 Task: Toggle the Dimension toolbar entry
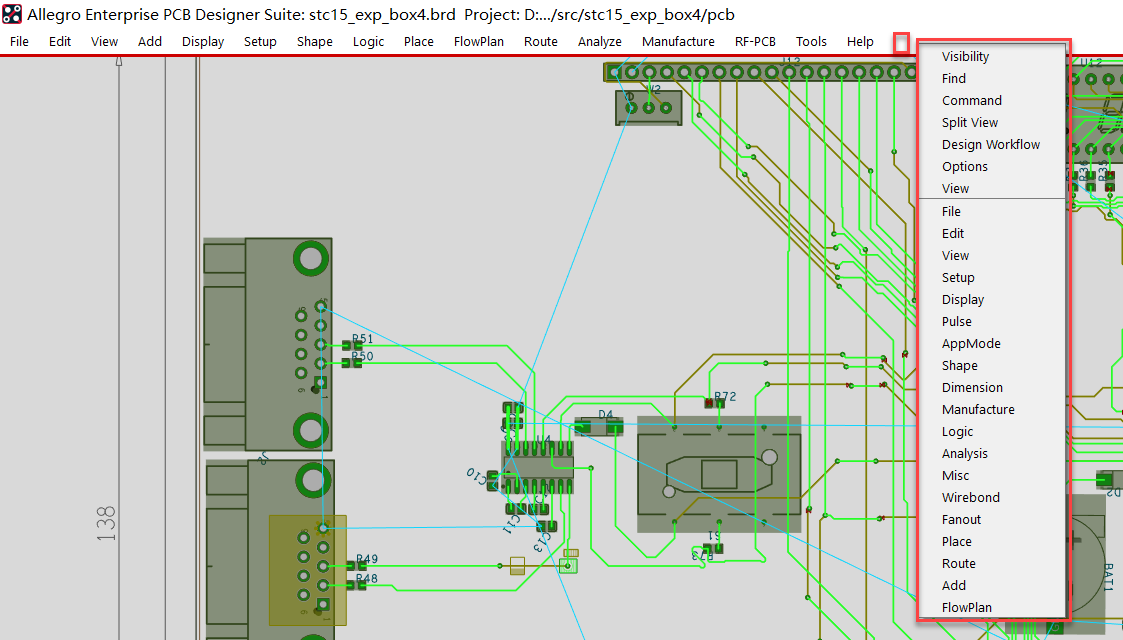tap(972, 388)
